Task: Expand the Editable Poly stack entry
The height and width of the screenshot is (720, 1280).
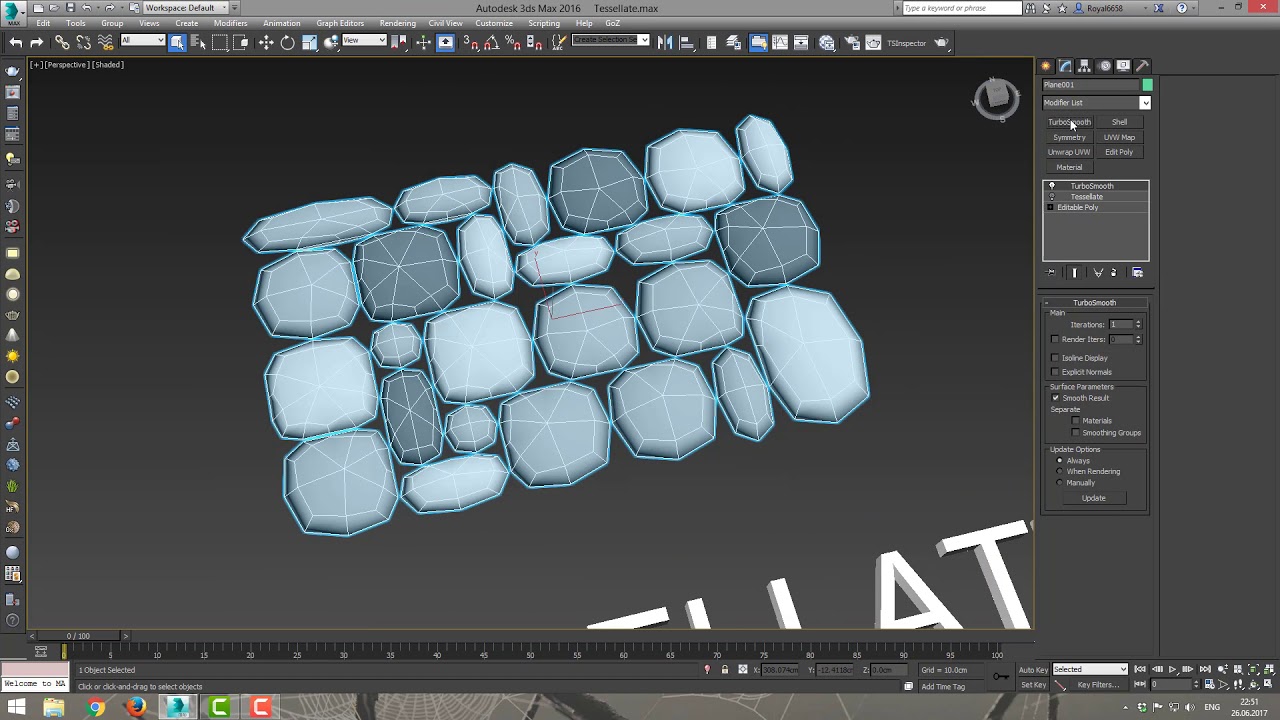Action: tap(1050, 208)
